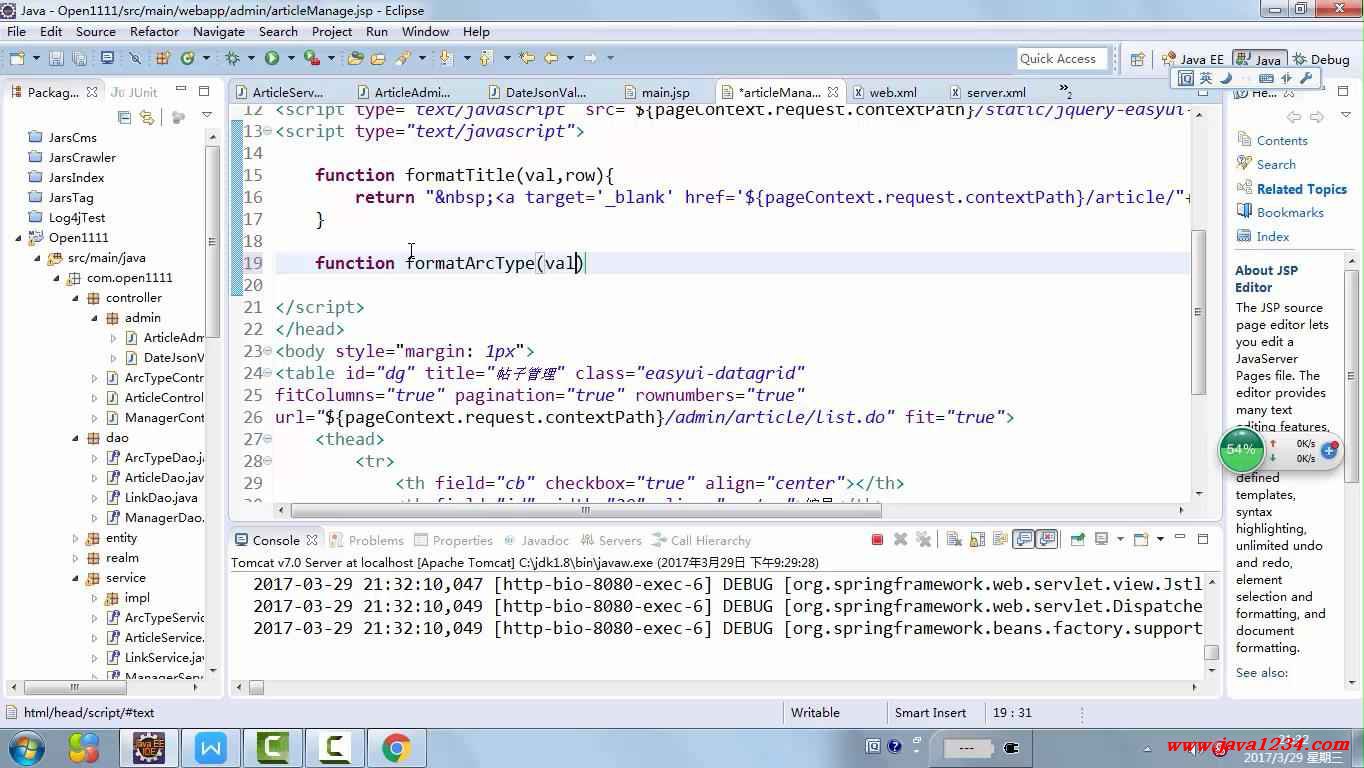Viewport: 1364px width, 768px height.
Task: Select LinkDao.java in the dao package
Action: point(161,498)
